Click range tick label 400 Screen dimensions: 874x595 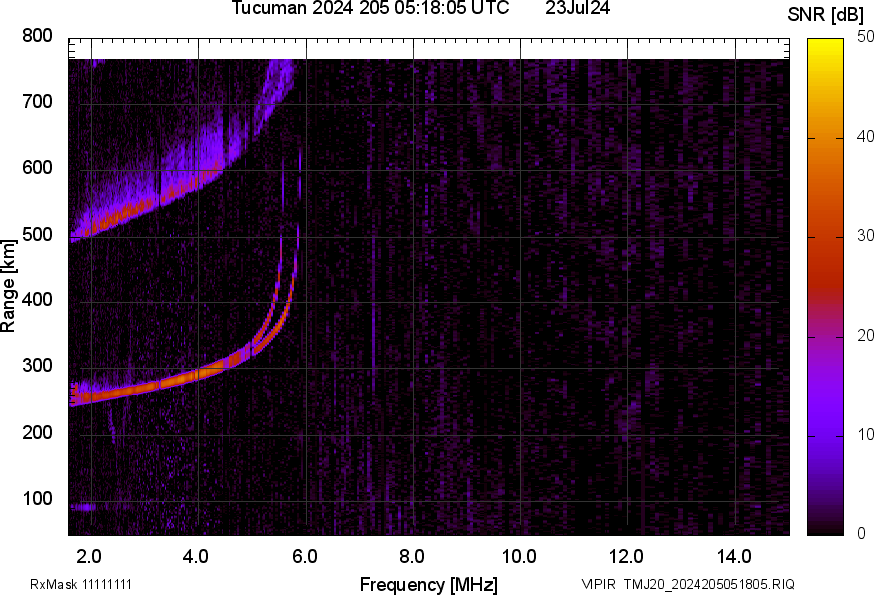[x=37, y=300]
